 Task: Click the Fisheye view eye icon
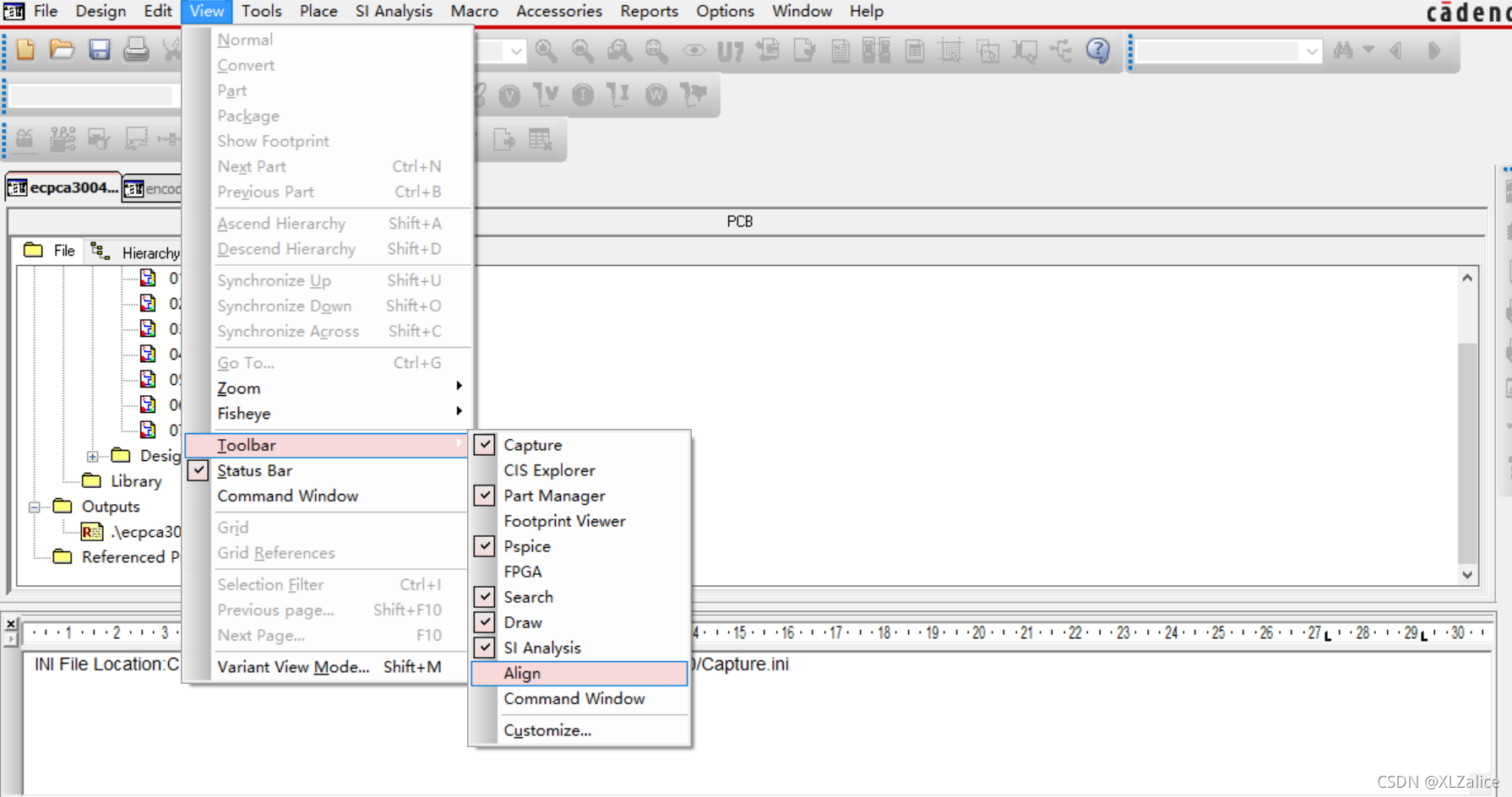(x=694, y=51)
